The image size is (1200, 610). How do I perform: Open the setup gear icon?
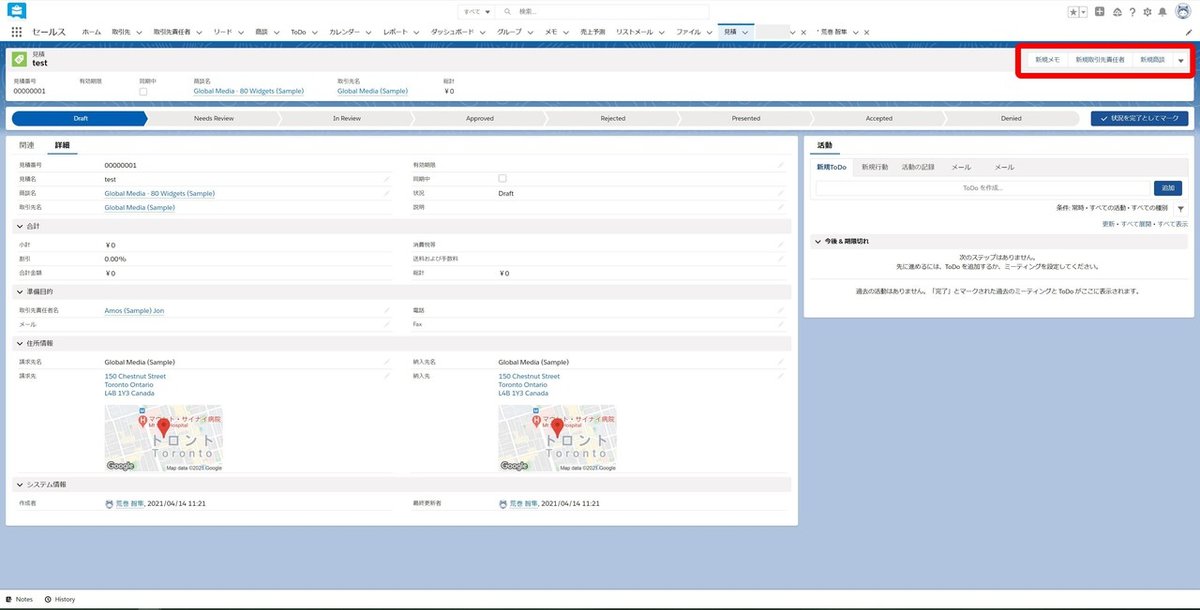[x=1147, y=12]
